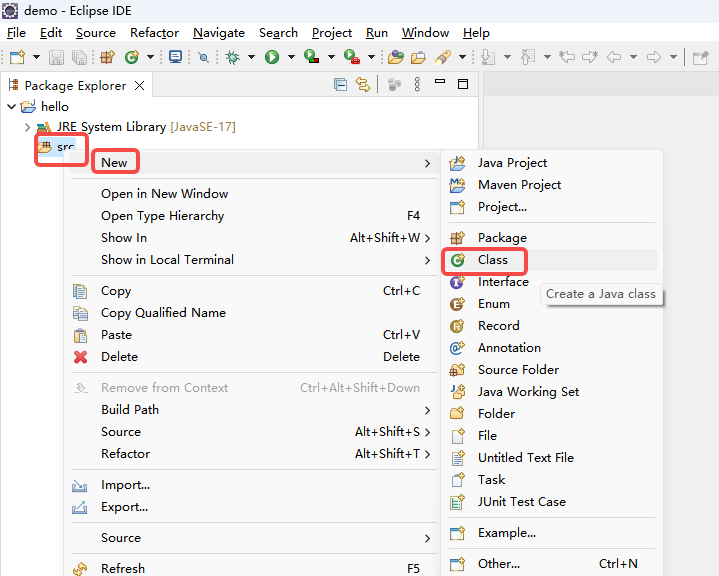Choose Other... from the New submenu
Image resolution: width=719 pixels, height=576 pixels.
(x=551, y=564)
